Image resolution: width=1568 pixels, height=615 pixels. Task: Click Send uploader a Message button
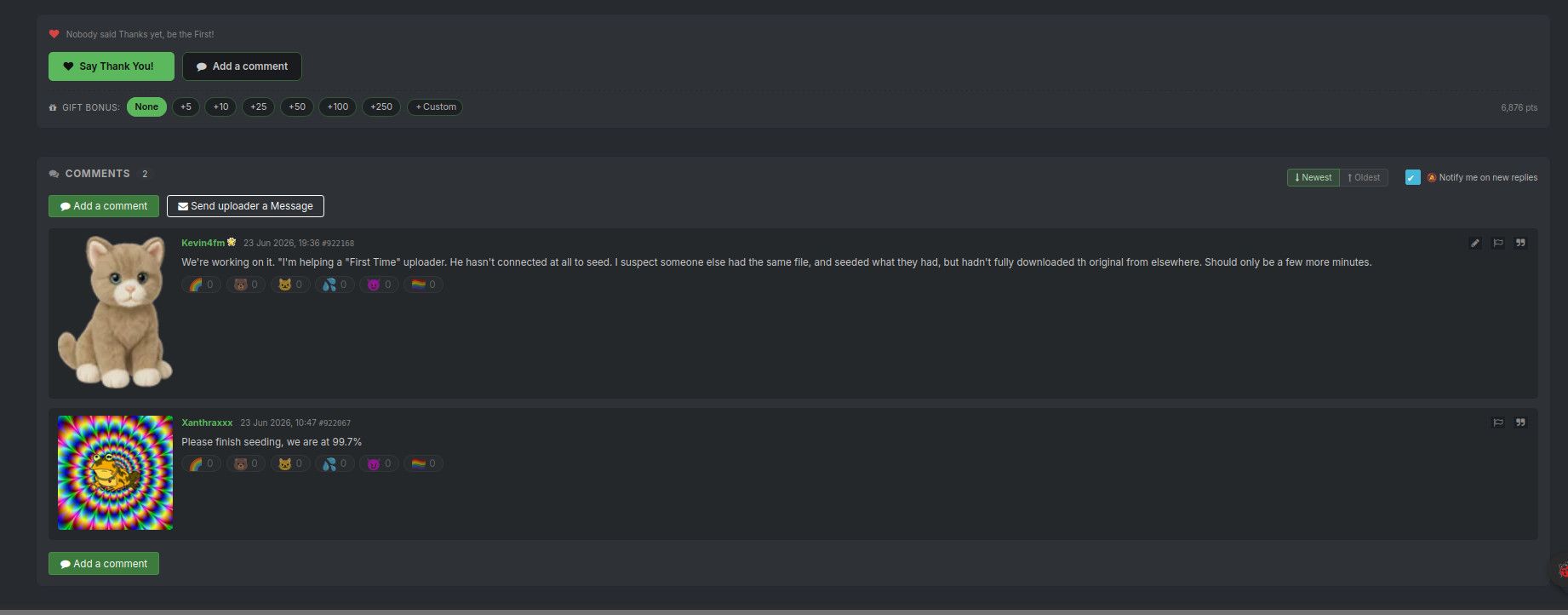[x=245, y=206]
